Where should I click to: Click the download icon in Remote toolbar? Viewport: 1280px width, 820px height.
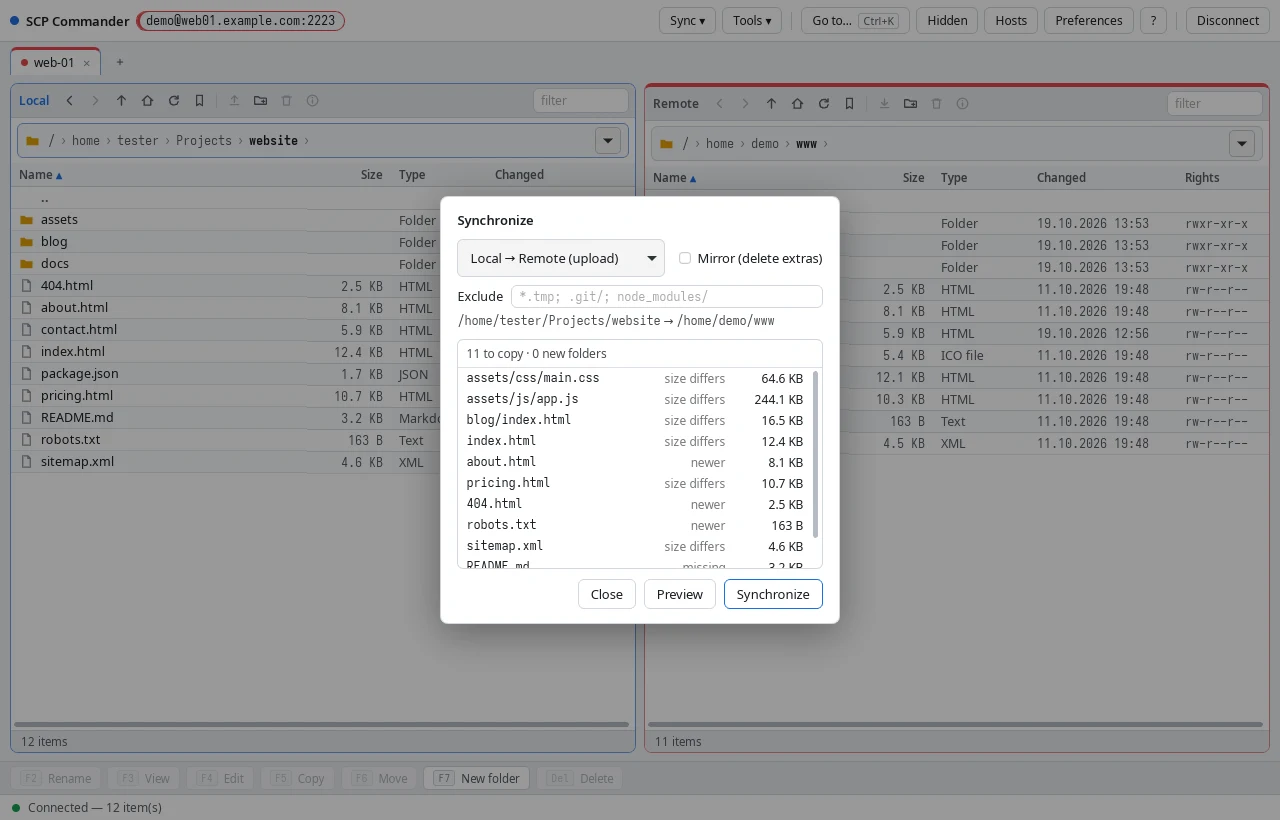(x=885, y=103)
